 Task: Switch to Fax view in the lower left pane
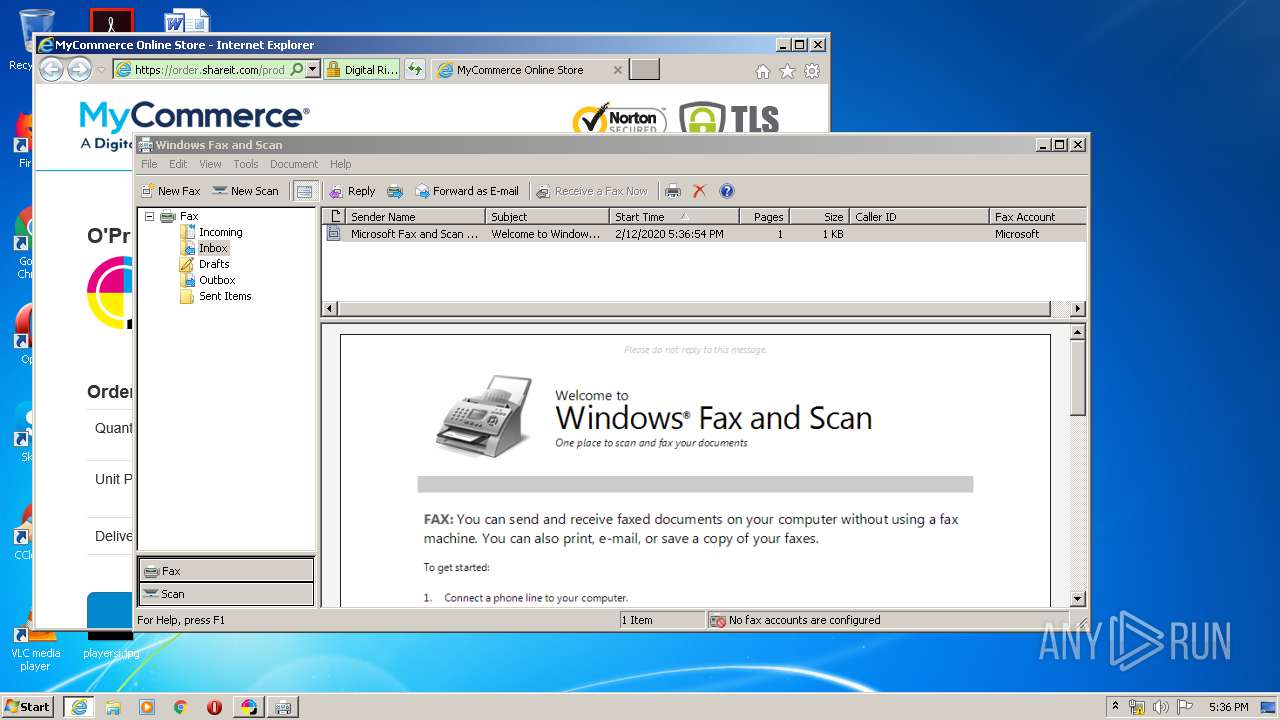(226, 571)
